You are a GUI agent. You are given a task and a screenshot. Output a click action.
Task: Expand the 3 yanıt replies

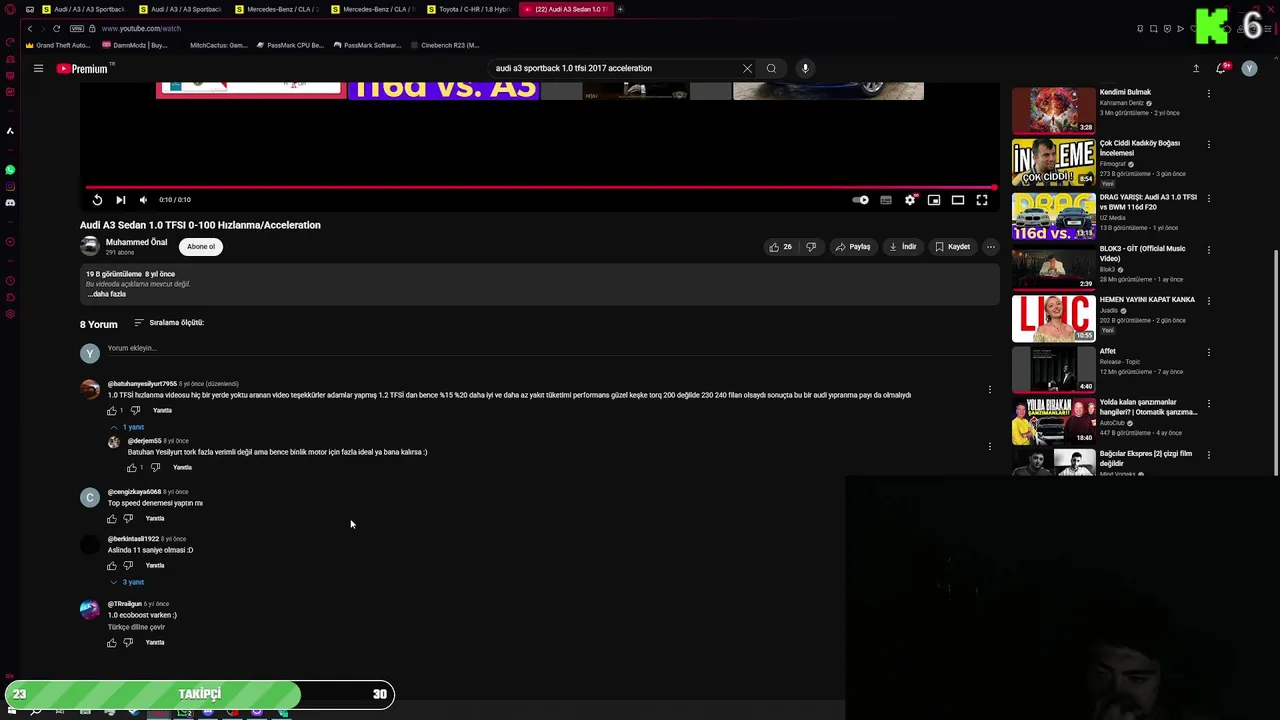pos(127,582)
